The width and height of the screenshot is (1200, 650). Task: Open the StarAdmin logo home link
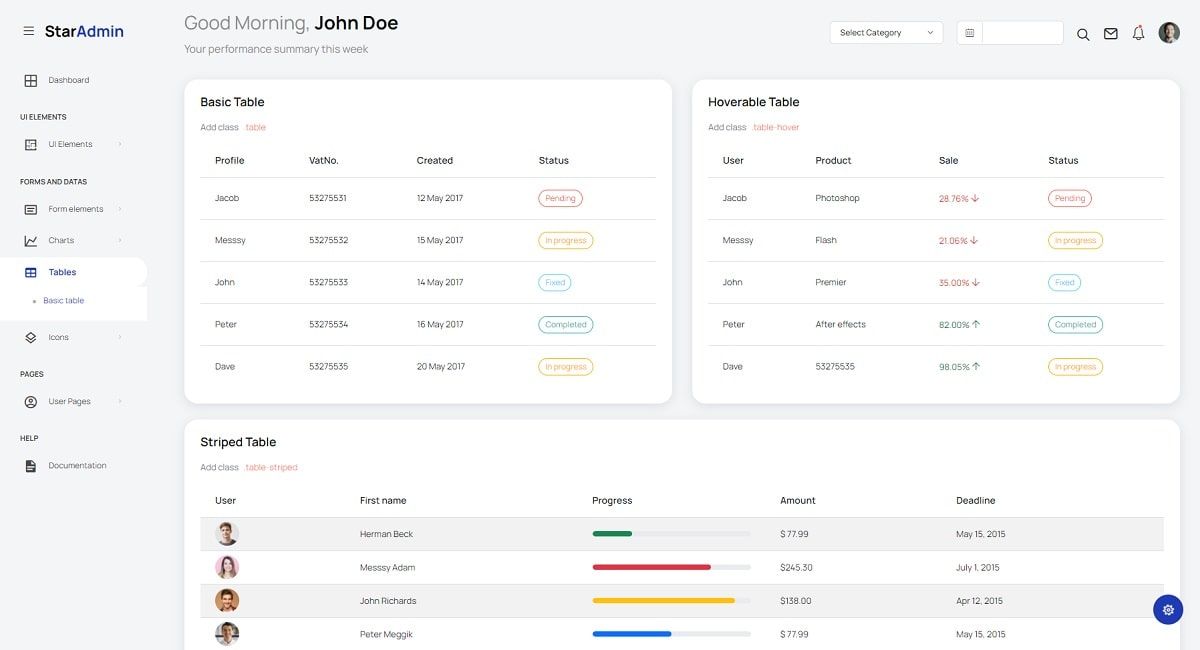pyautogui.click(x=84, y=31)
